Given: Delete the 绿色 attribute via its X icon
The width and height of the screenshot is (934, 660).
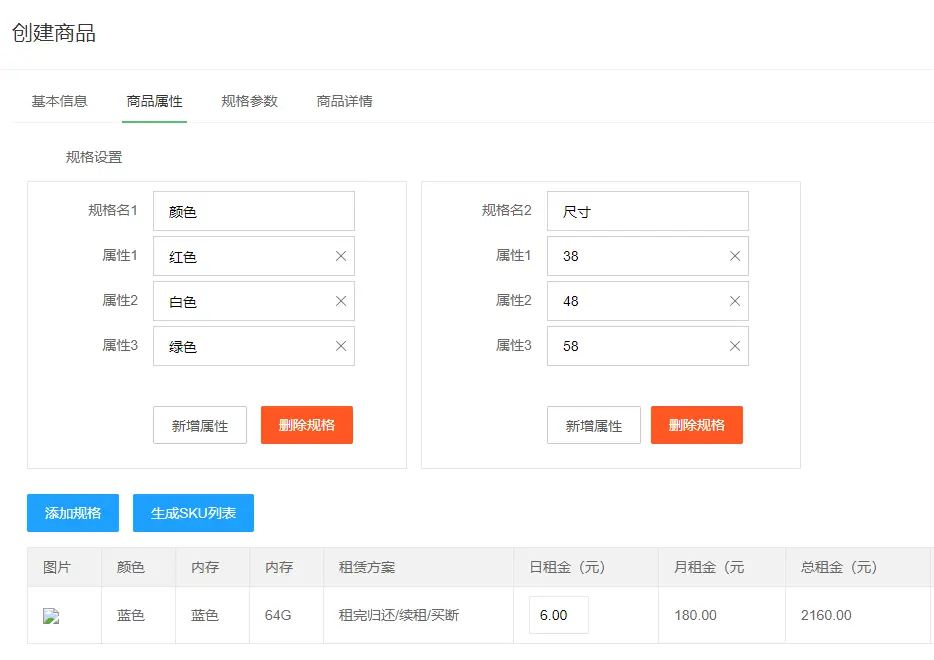Looking at the screenshot, I should (341, 346).
